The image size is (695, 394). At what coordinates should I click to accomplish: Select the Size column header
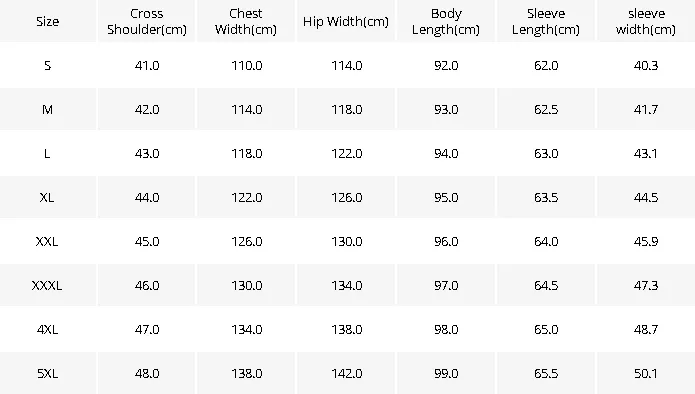47,21
